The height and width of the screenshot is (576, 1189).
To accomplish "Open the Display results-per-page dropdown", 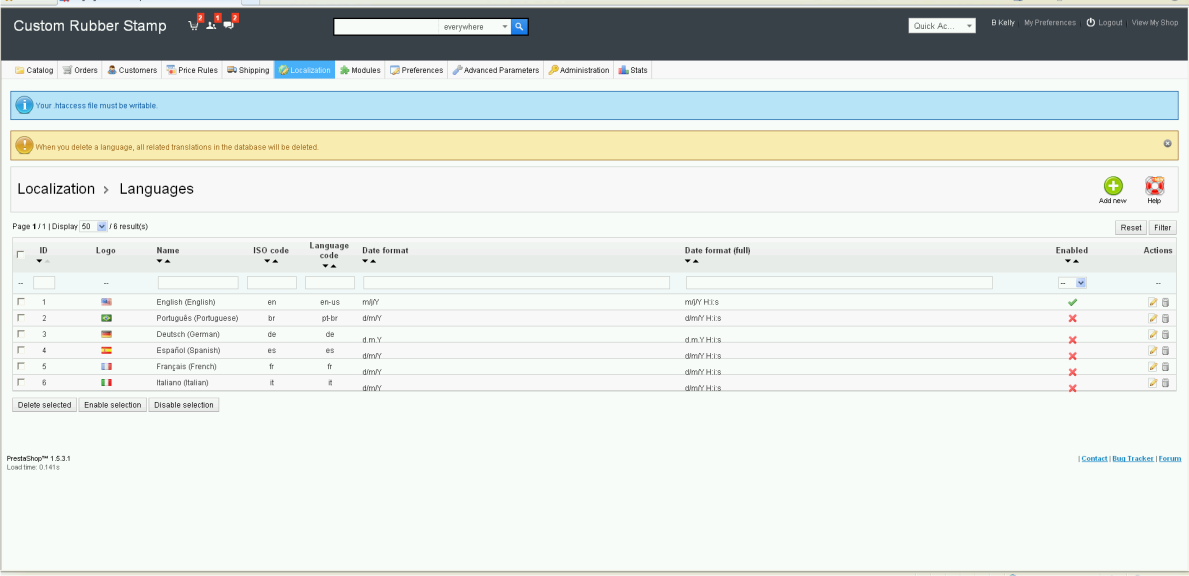I will coord(93,226).
